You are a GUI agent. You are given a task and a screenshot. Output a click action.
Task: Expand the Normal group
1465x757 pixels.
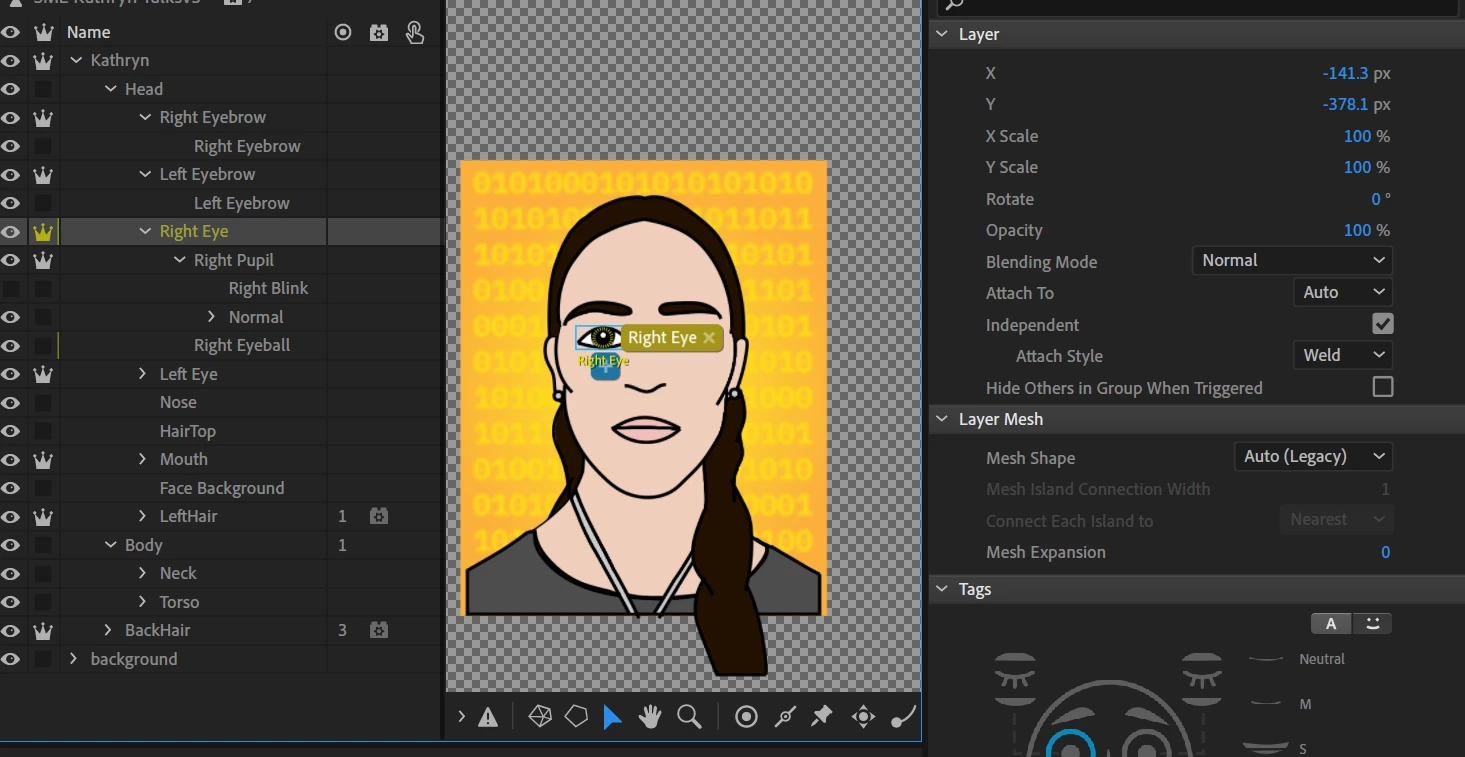[212, 317]
